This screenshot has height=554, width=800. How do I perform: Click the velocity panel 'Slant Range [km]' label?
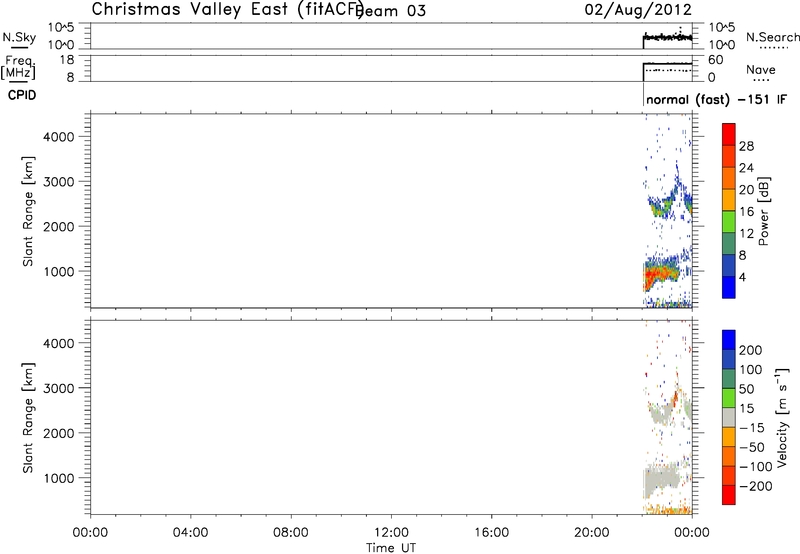tap(28, 418)
